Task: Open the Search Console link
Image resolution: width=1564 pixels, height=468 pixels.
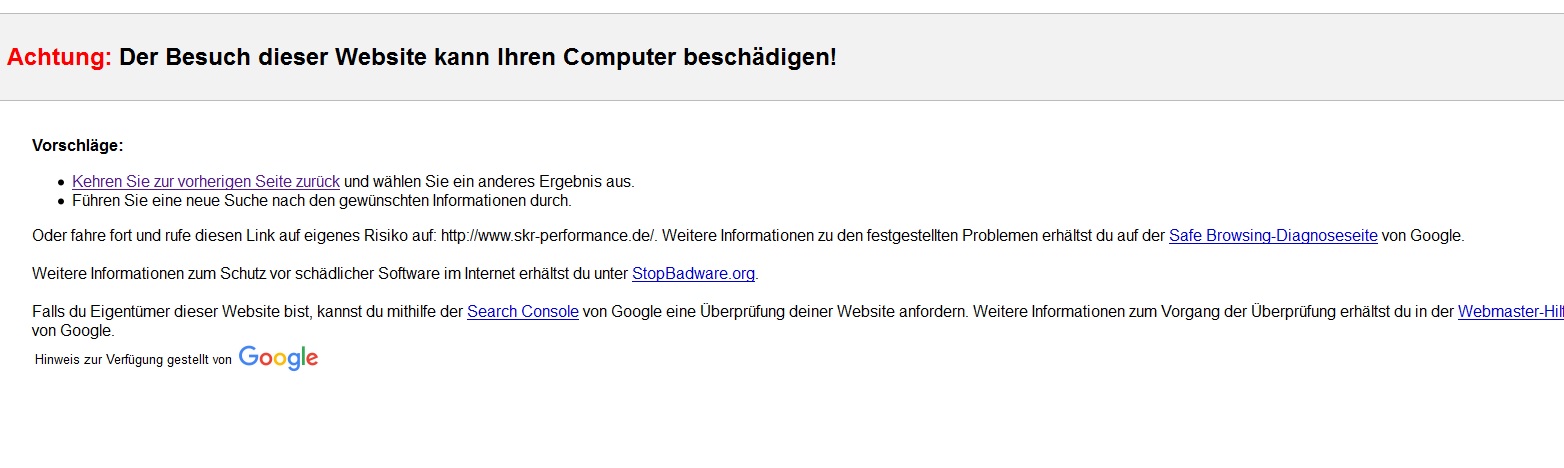Action: [523, 312]
